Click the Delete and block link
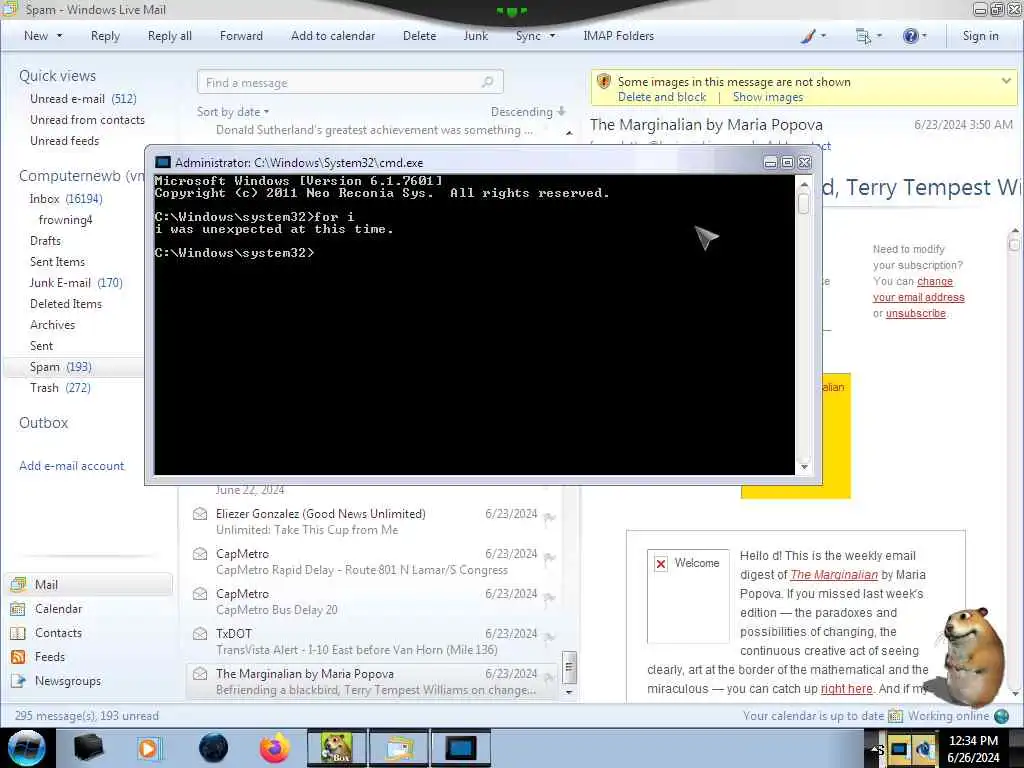1024x768 pixels. [662, 97]
